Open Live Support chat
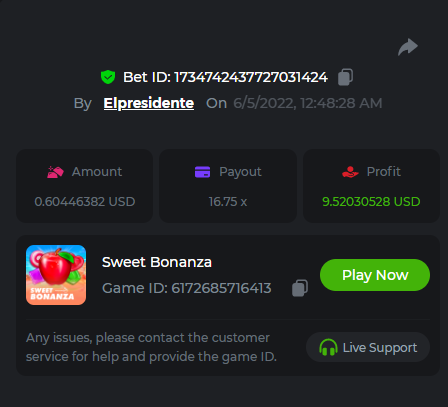Screen dimensions: 448x407 click(368, 347)
